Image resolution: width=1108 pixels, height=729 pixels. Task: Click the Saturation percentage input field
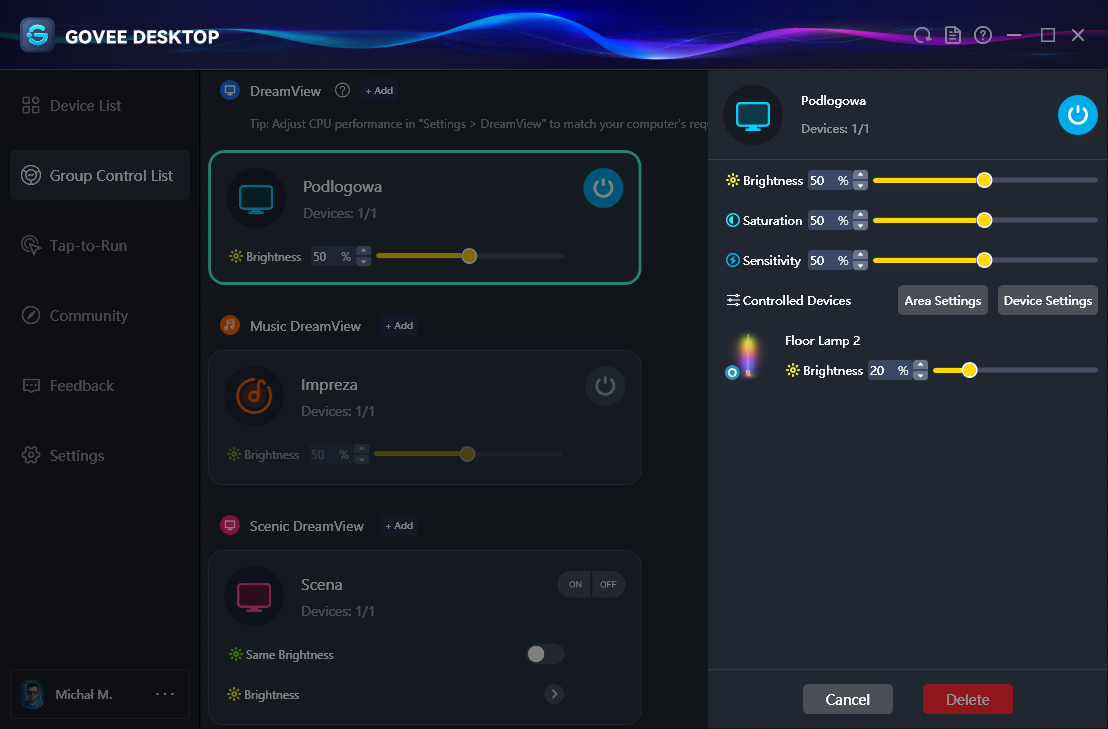pos(830,220)
